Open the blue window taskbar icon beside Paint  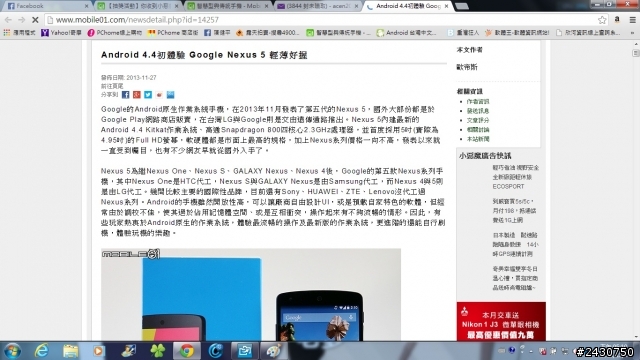[x=244, y=351]
